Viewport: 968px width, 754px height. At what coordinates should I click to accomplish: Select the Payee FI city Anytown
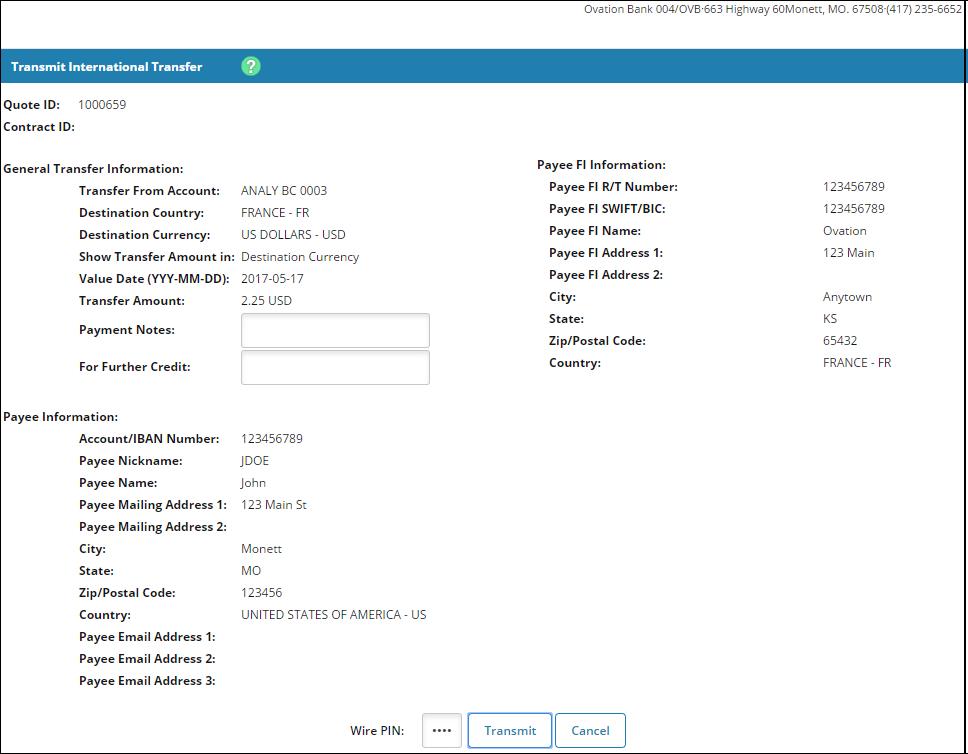tap(847, 297)
